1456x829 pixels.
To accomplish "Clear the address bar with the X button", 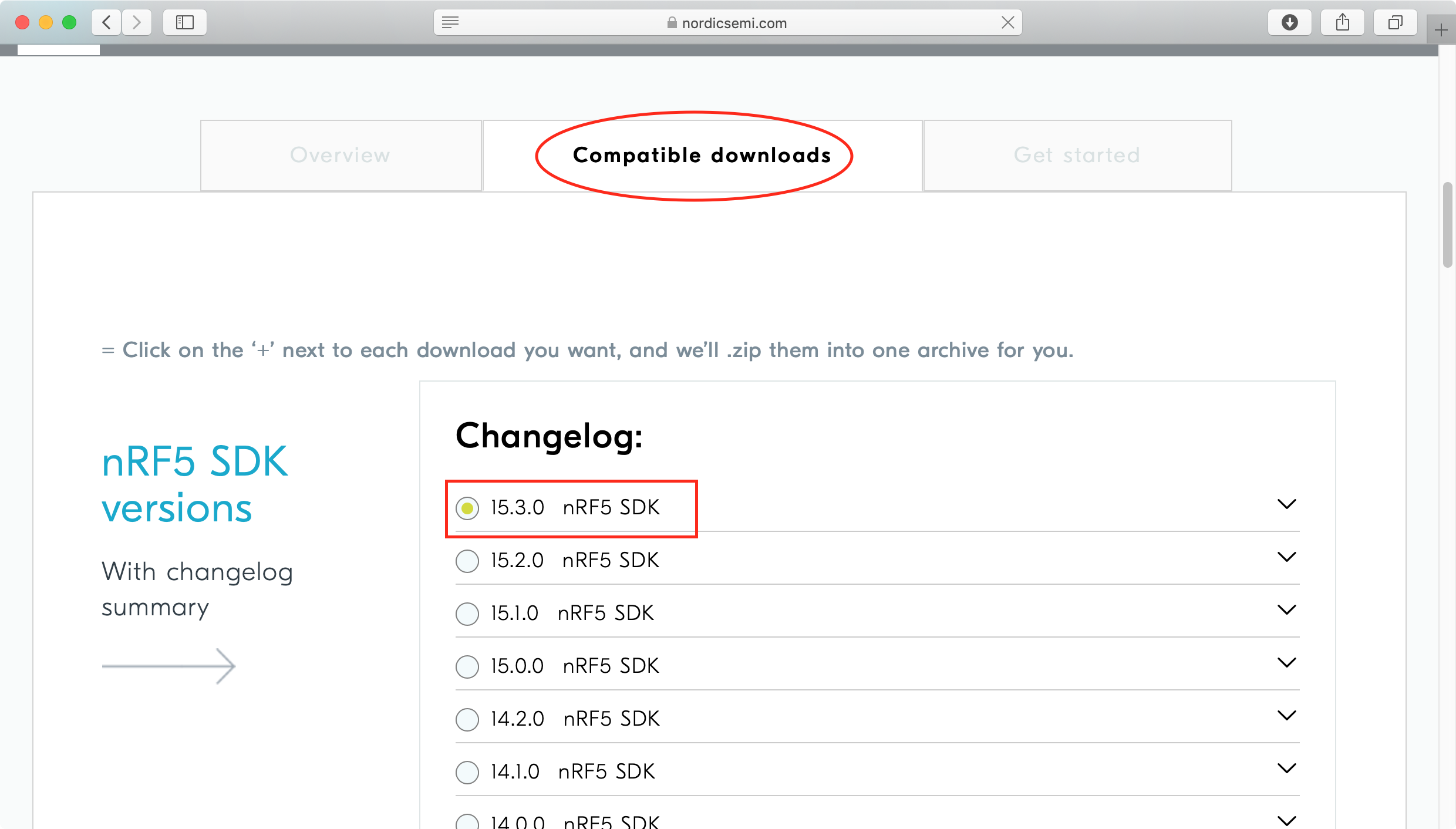I will [x=1008, y=22].
